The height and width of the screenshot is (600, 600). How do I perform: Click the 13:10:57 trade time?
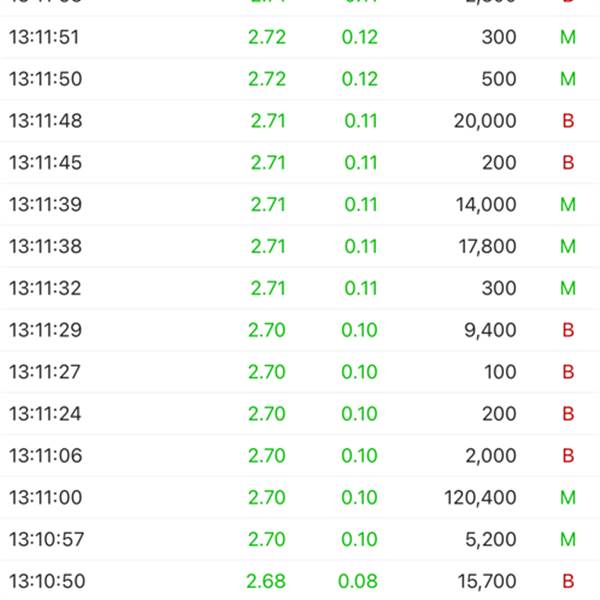click(x=45, y=540)
